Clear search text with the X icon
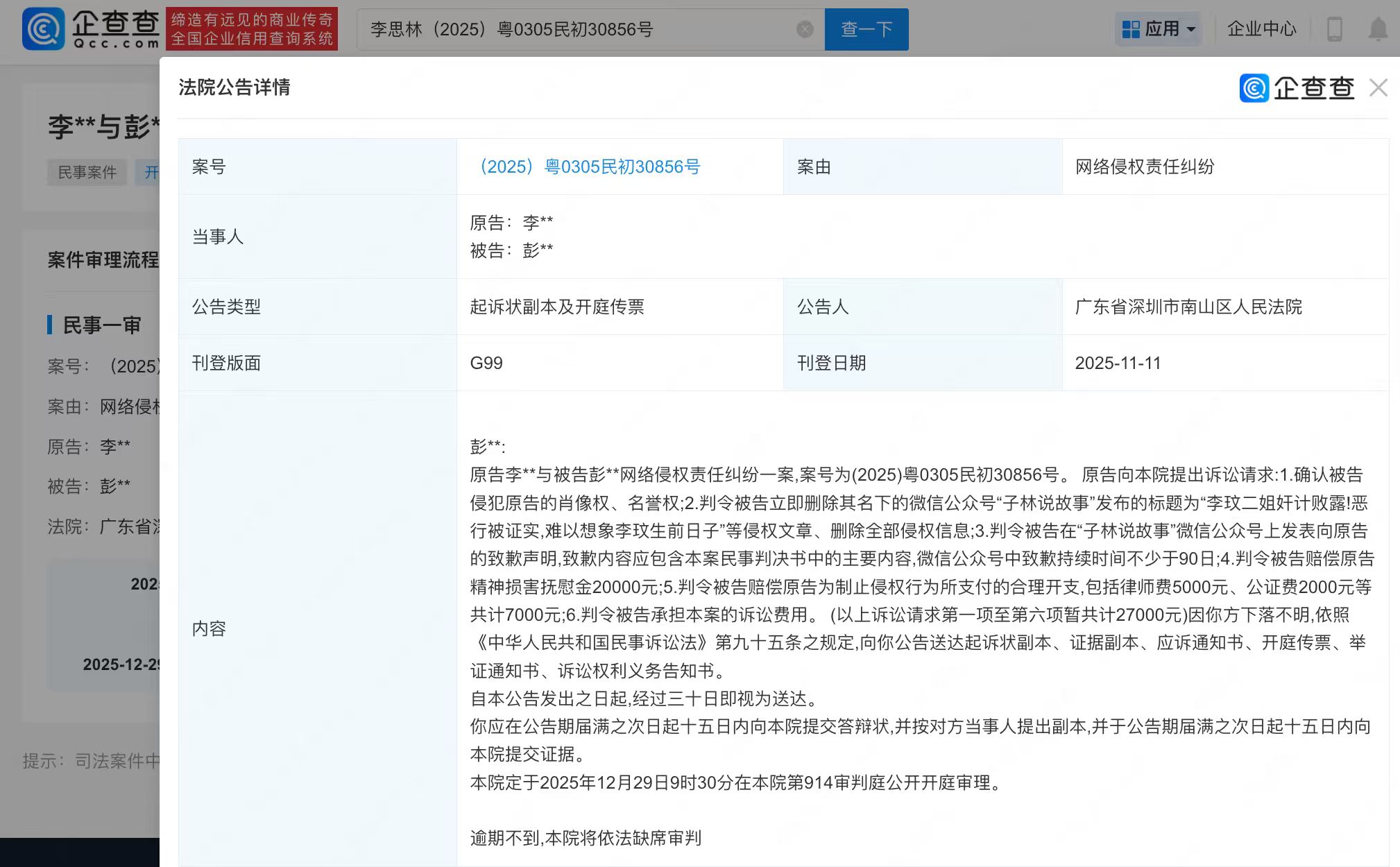 coord(805,29)
